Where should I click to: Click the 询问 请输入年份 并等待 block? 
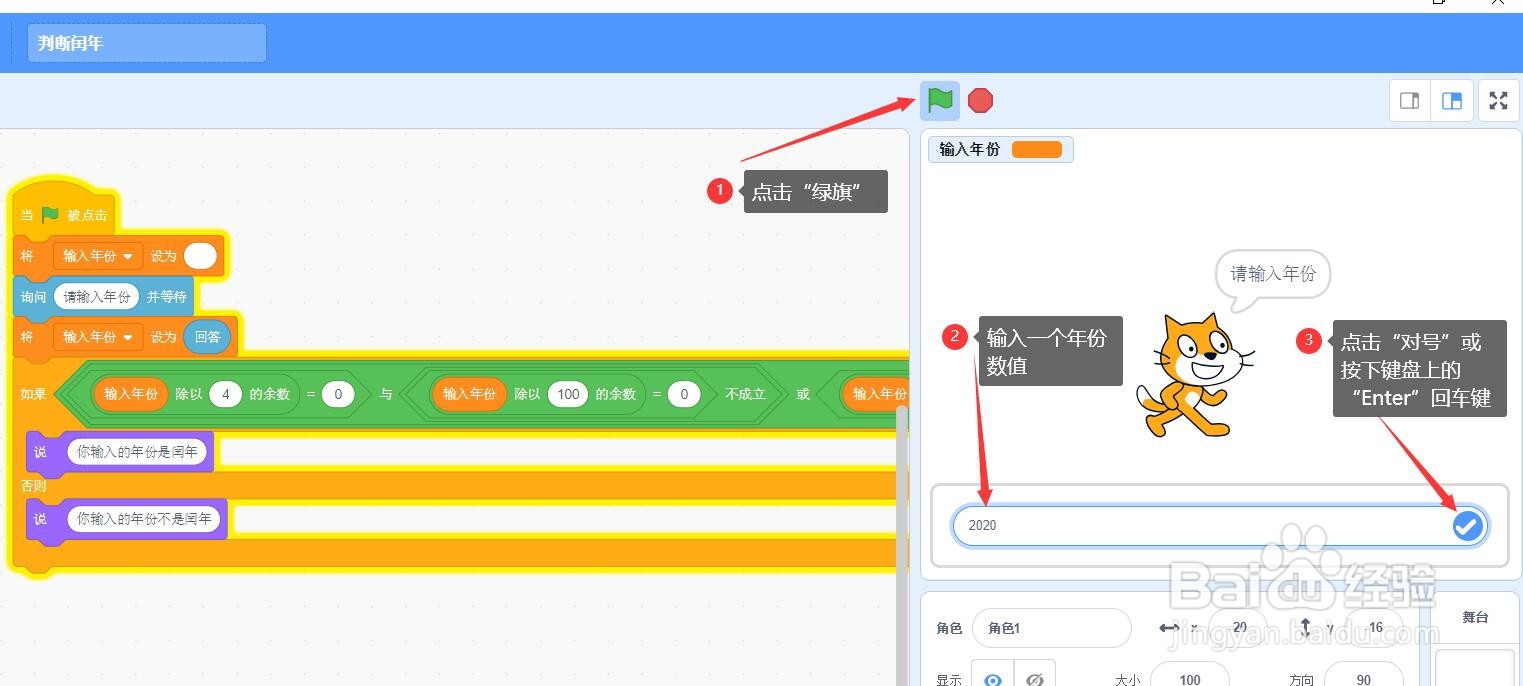coord(98,296)
